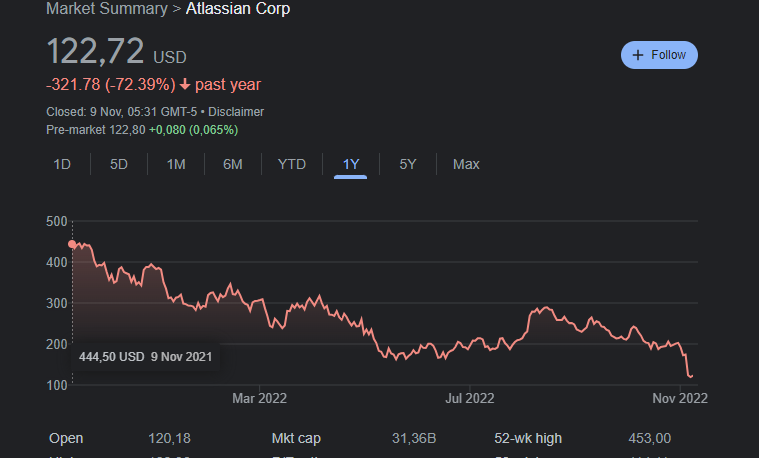The image size is (759, 458).
Task: Click the +0,080 (0,065%) pre-market change
Action: coord(194,130)
